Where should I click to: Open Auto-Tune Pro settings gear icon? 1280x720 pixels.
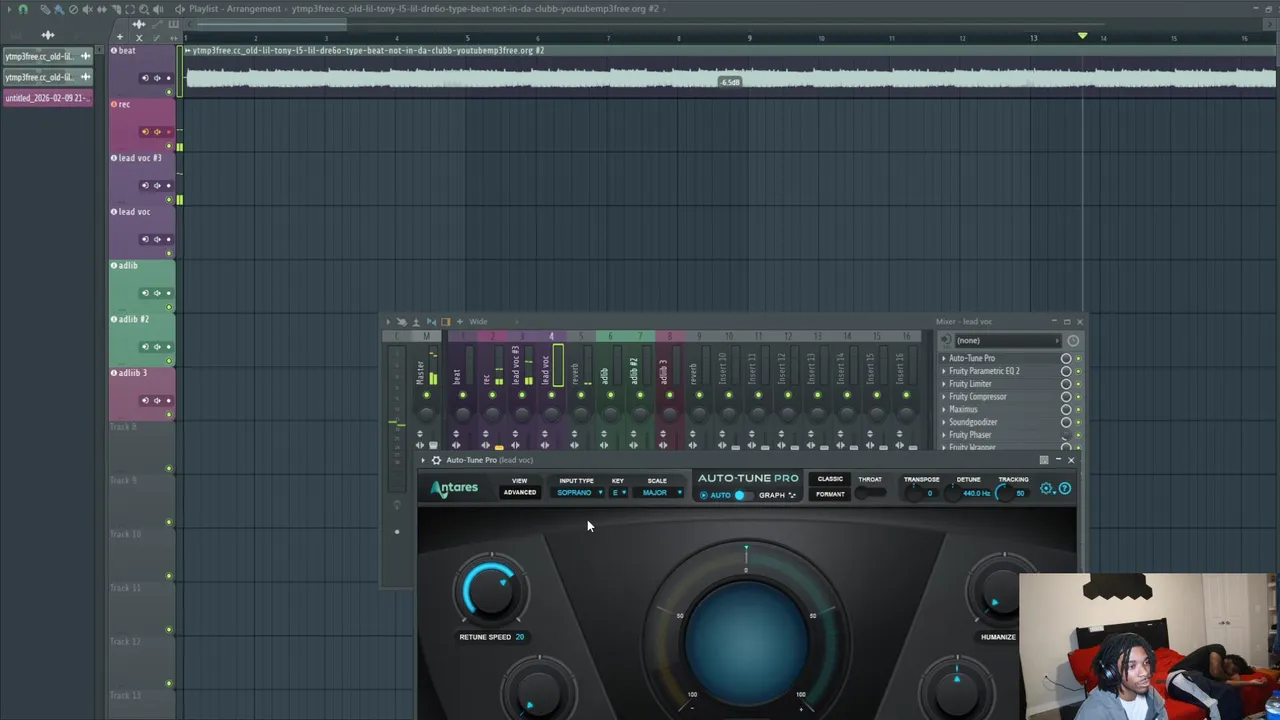(x=1047, y=488)
